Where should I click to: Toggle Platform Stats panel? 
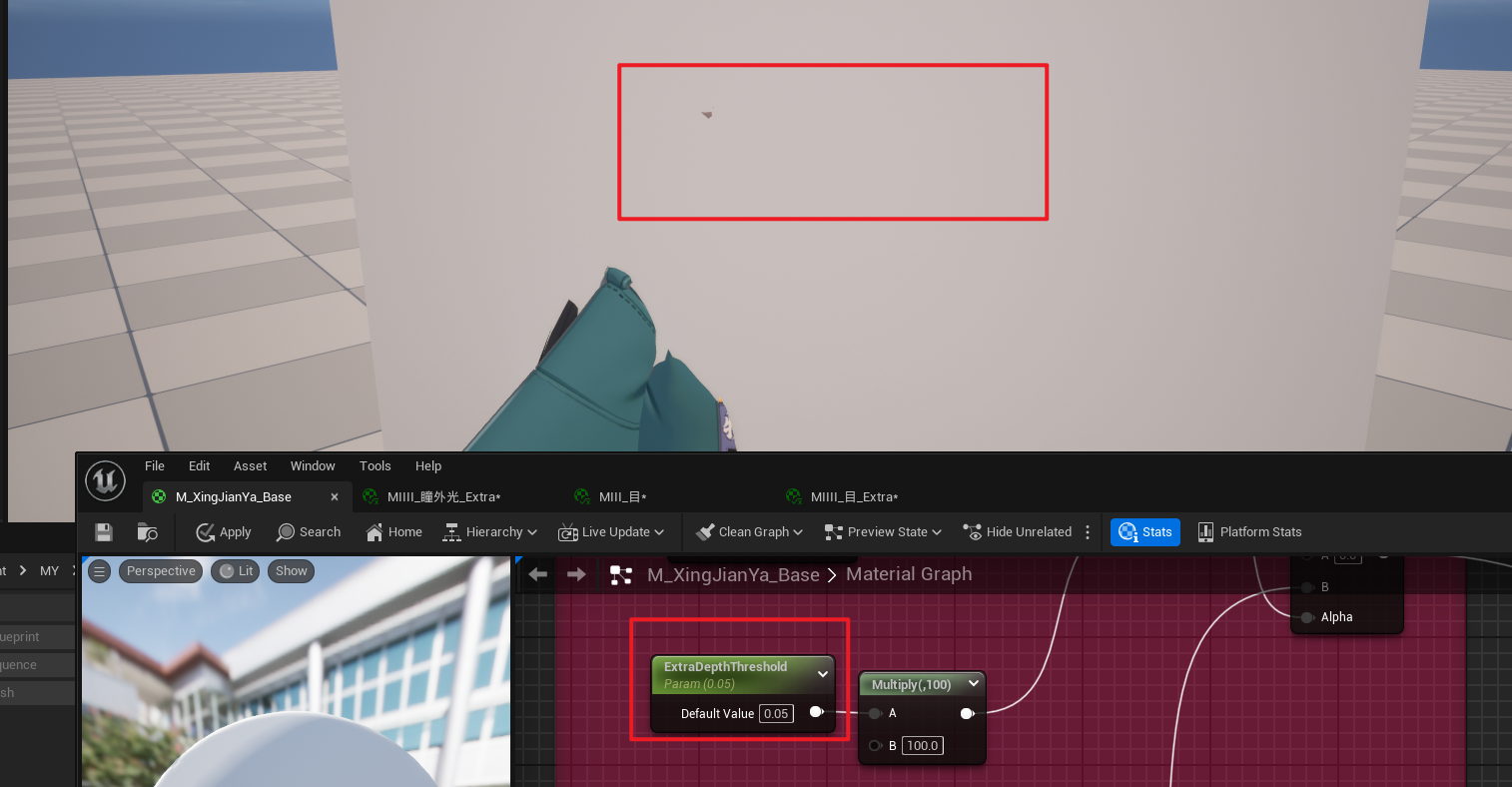pyautogui.click(x=1249, y=532)
